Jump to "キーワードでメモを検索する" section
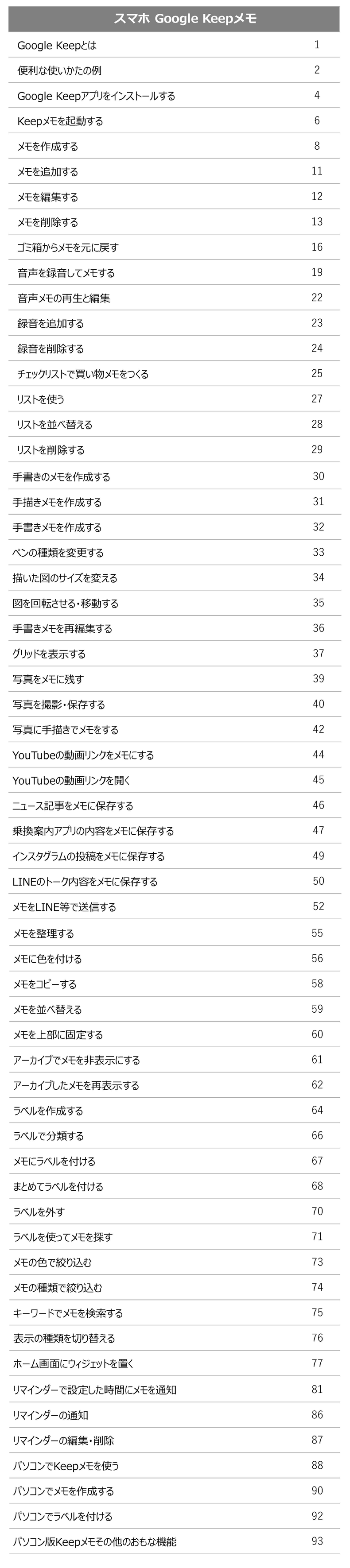The image size is (350, 1568). pos(68,1313)
